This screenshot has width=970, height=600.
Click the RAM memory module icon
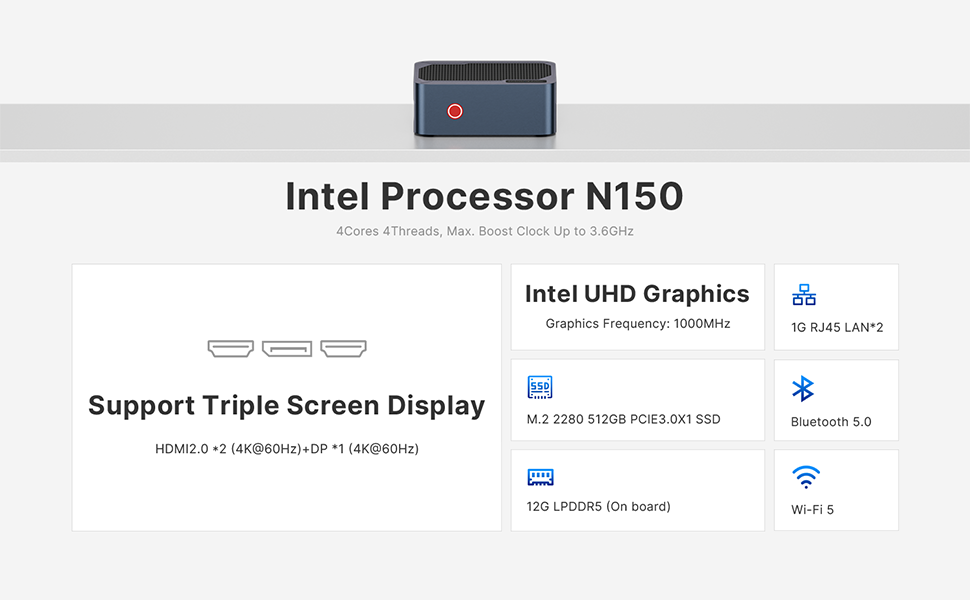[540, 477]
